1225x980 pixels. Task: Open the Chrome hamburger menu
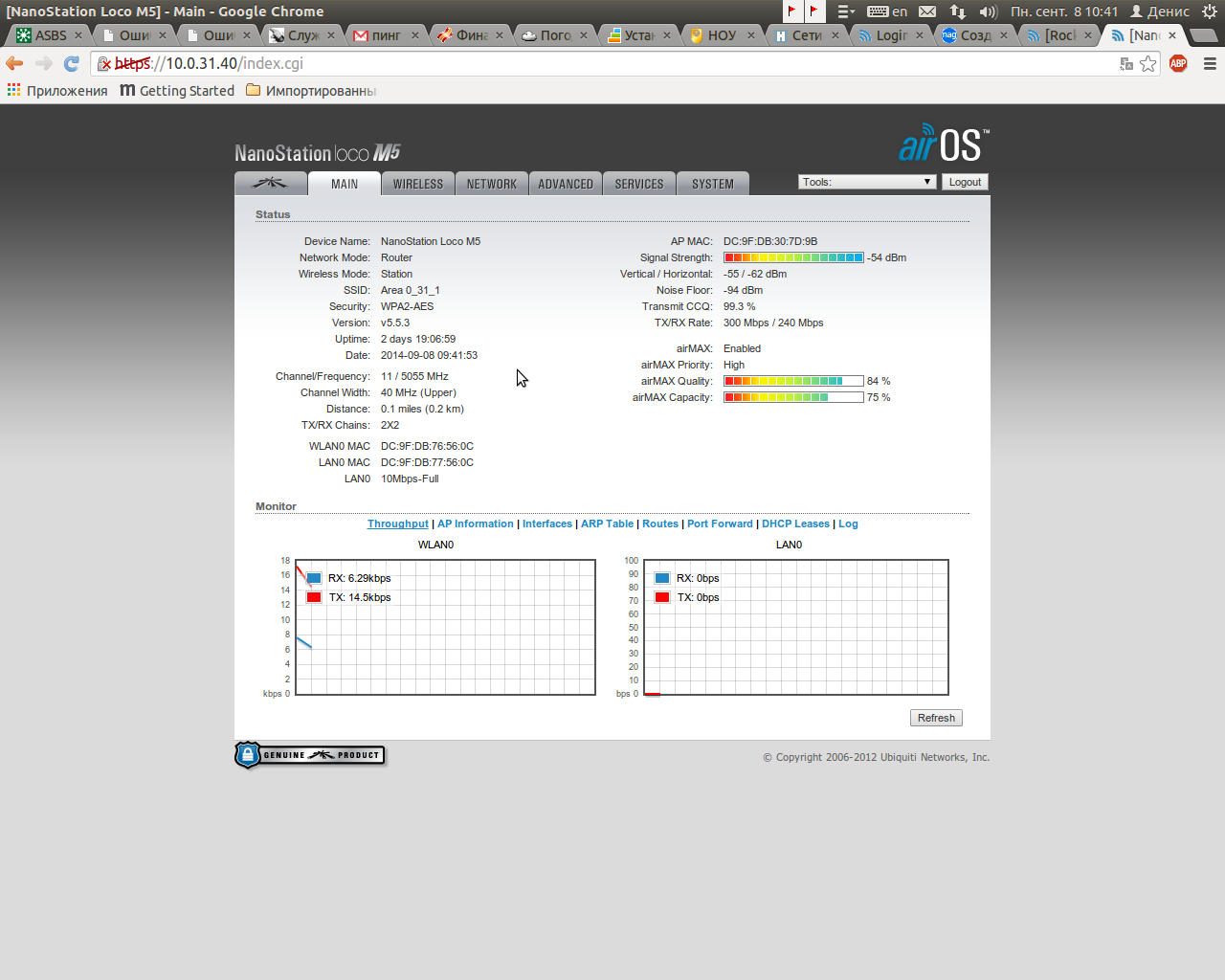click(1210, 63)
